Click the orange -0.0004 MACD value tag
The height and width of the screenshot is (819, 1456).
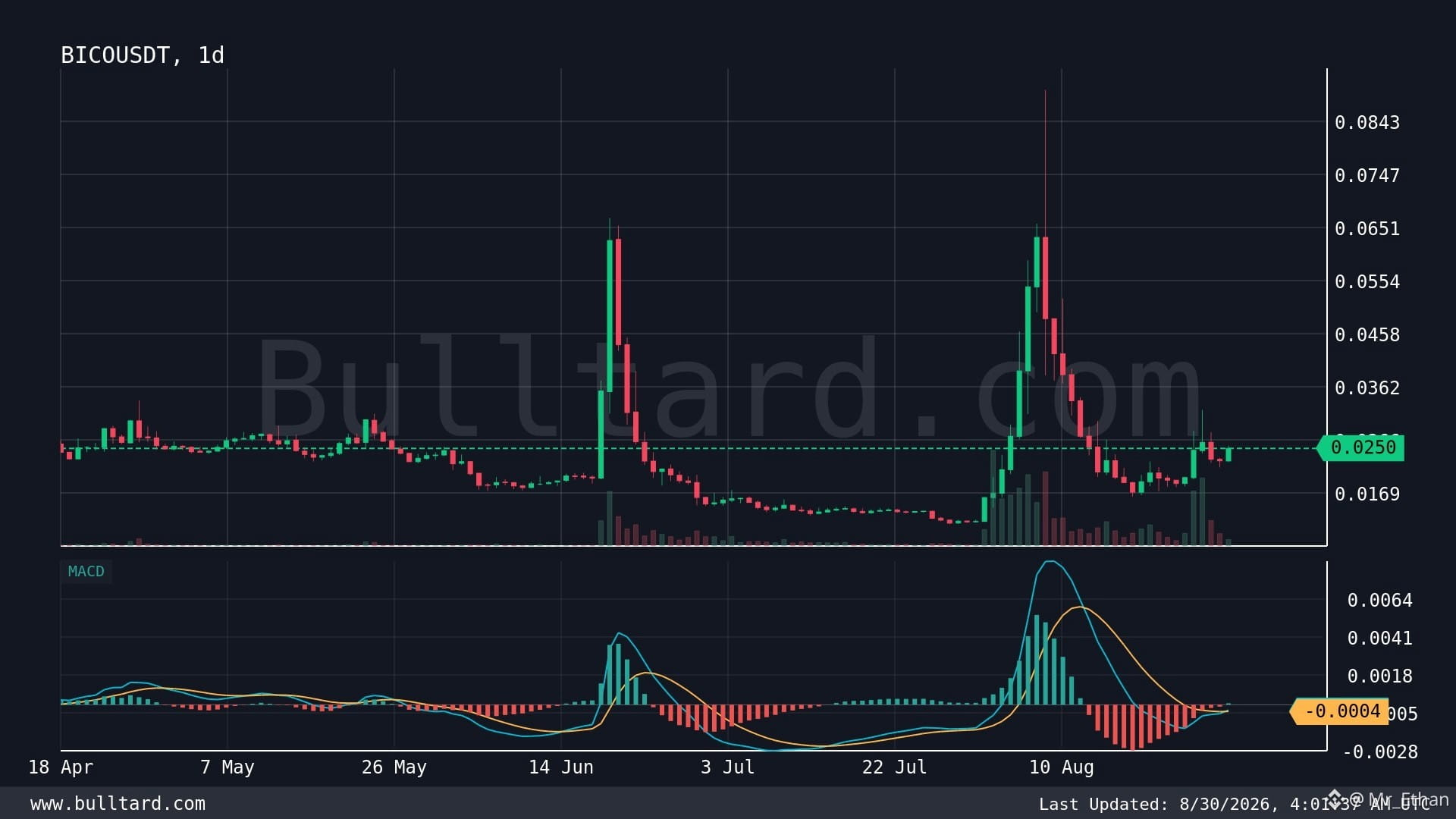pos(1341,712)
